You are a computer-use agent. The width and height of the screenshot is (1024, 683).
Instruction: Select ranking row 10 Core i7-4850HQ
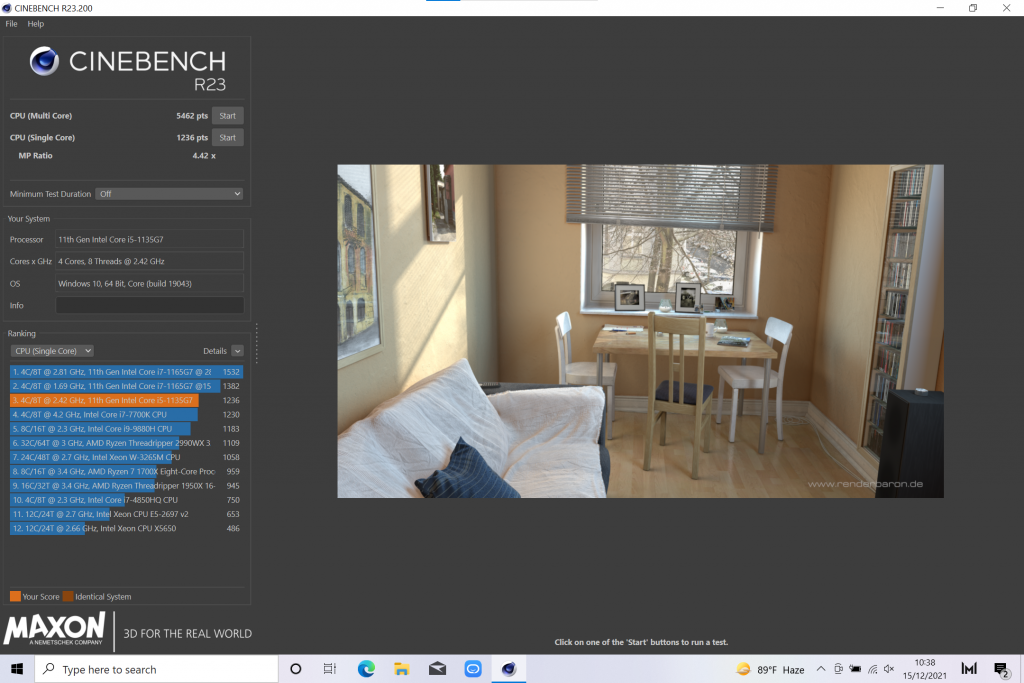(x=126, y=500)
